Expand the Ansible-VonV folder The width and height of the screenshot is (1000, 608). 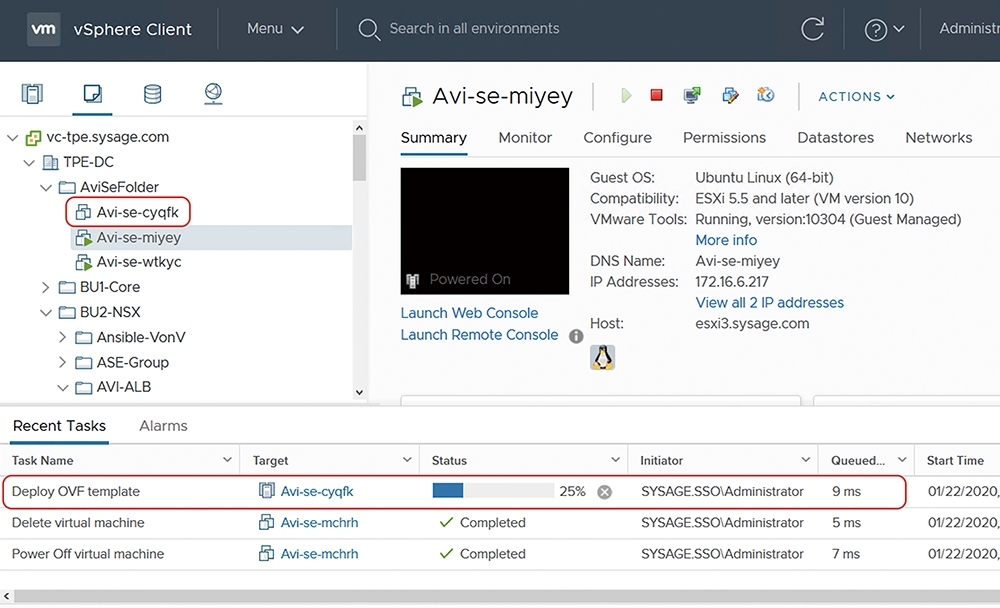click(x=62, y=337)
